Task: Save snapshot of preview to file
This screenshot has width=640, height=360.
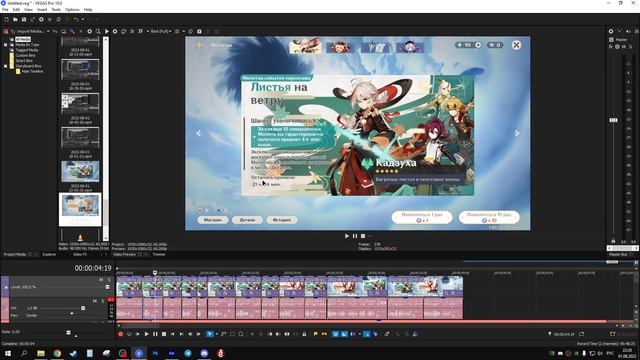Action: click(x=199, y=31)
